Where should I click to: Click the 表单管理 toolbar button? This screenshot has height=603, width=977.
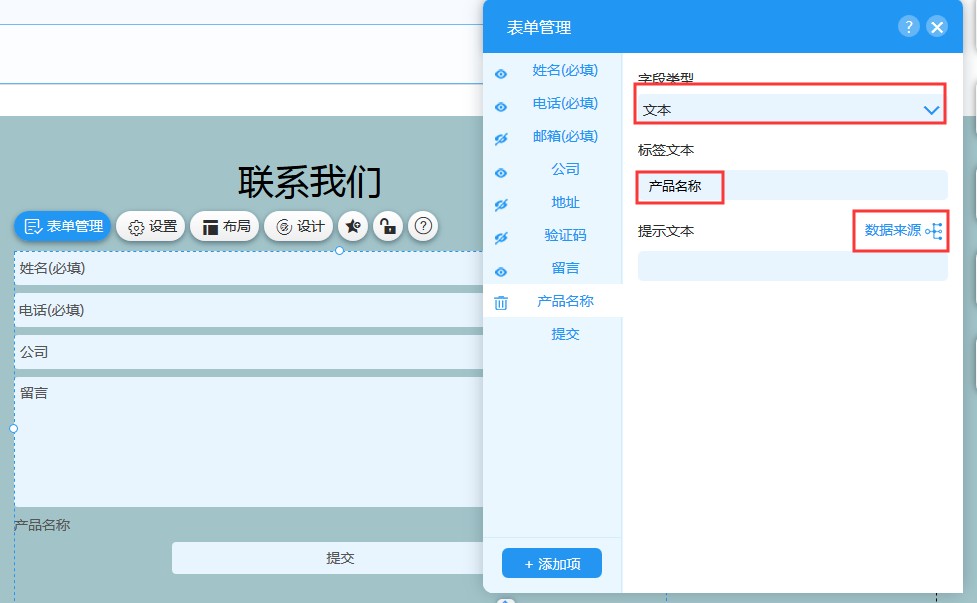[63, 227]
